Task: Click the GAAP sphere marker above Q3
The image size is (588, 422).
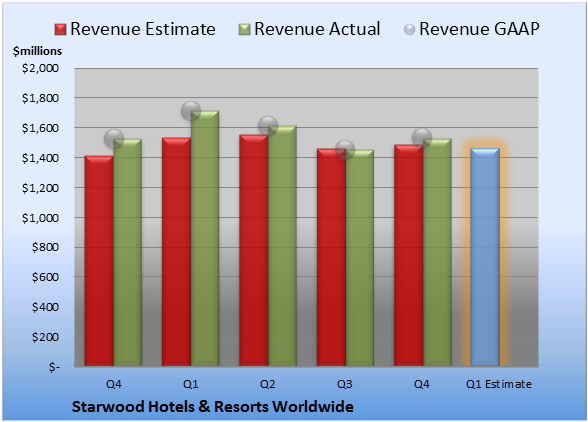Action: click(x=345, y=150)
